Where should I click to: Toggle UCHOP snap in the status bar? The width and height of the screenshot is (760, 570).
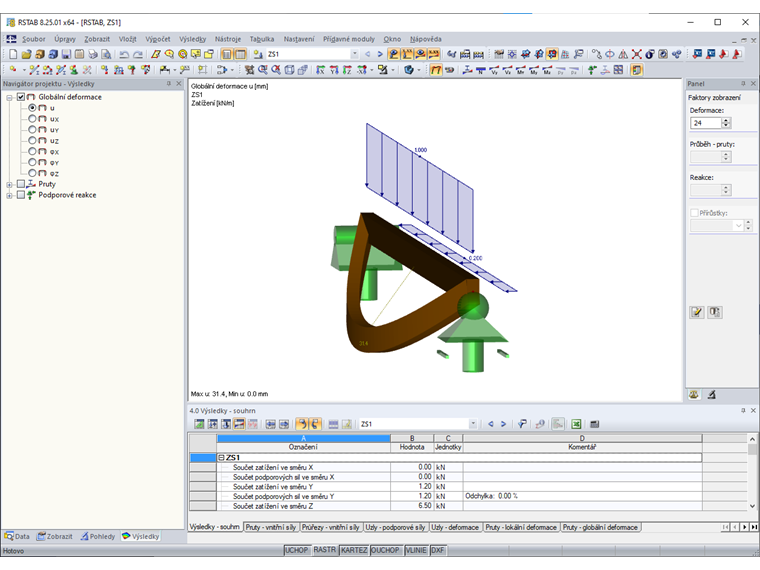pos(297,551)
